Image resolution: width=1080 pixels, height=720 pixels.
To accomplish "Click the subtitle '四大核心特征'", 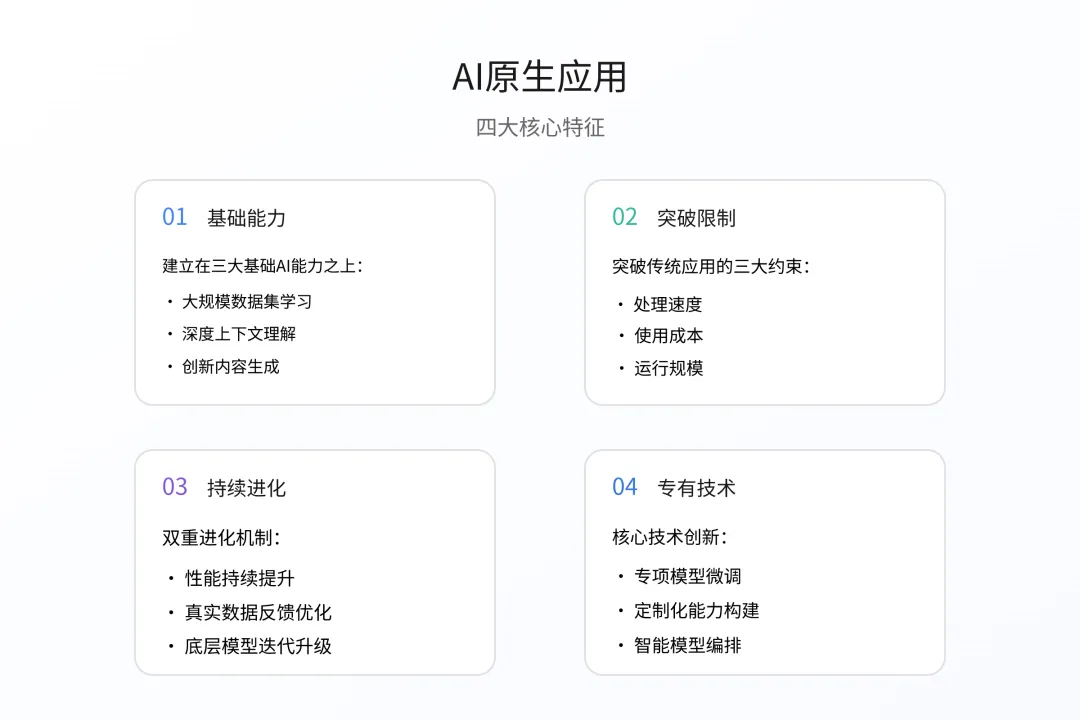I will coord(540,127).
